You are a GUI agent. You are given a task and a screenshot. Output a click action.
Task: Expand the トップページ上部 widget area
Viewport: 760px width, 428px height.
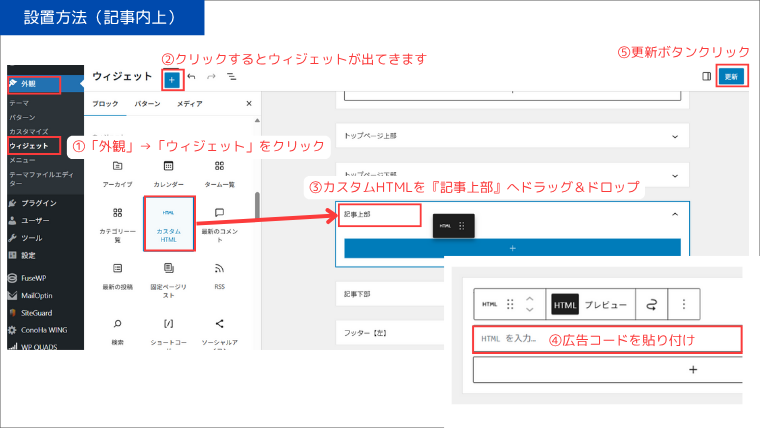click(675, 136)
